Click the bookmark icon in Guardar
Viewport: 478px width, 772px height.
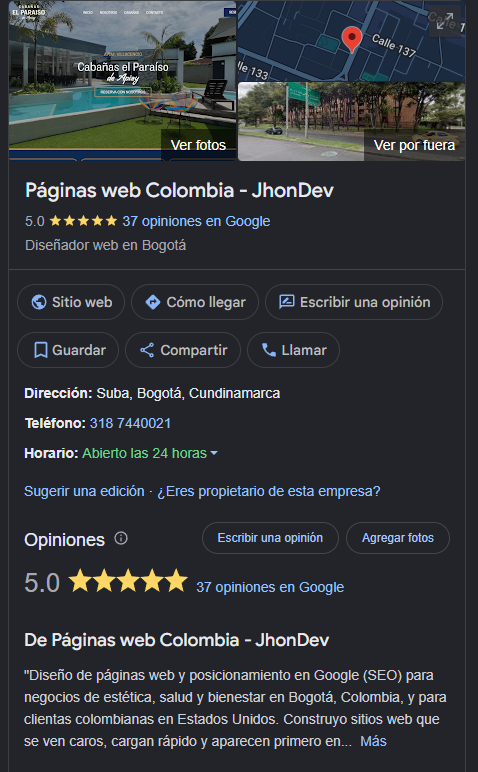point(40,350)
